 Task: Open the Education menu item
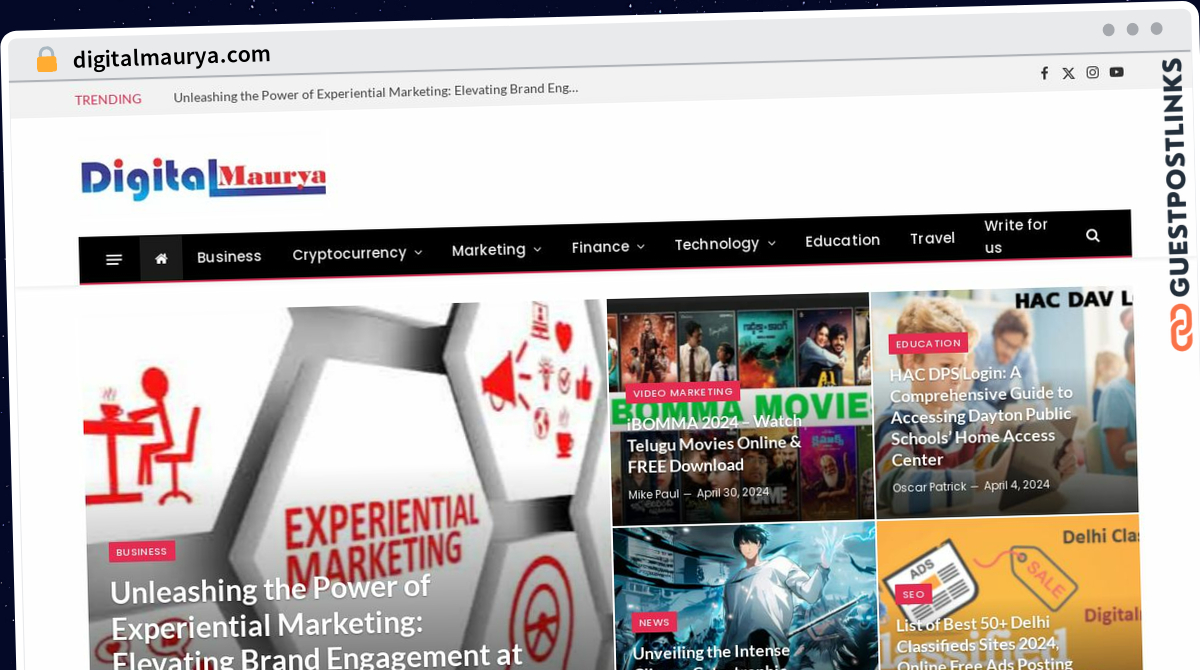pos(842,241)
